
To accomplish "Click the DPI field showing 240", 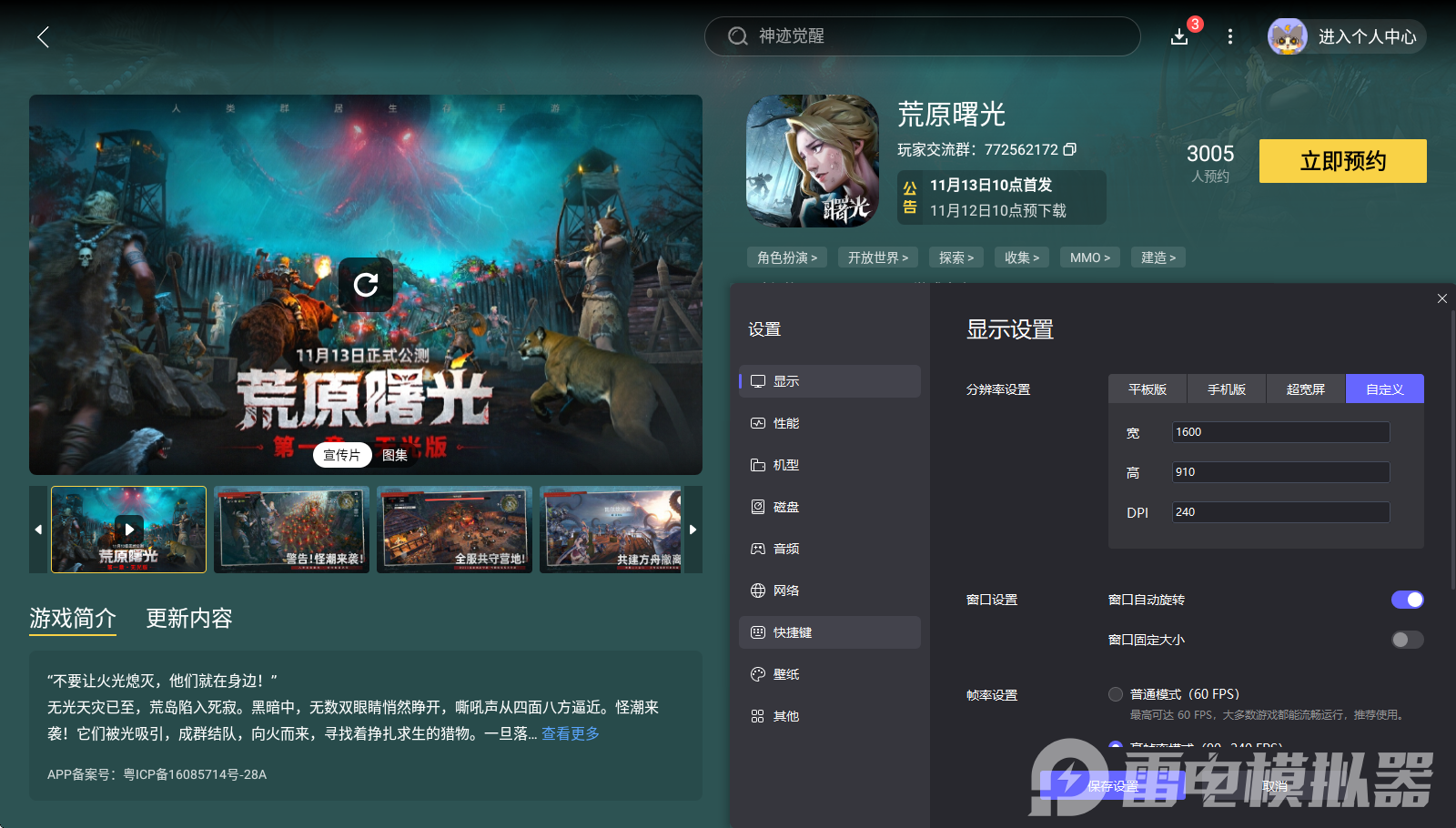I will (x=1280, y=512).
